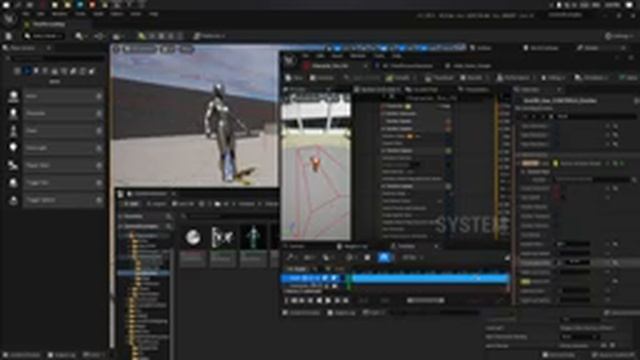Click Import in the Content Browser
The height and width of the screenshot is (360, 640).
[x=156, y=204]
